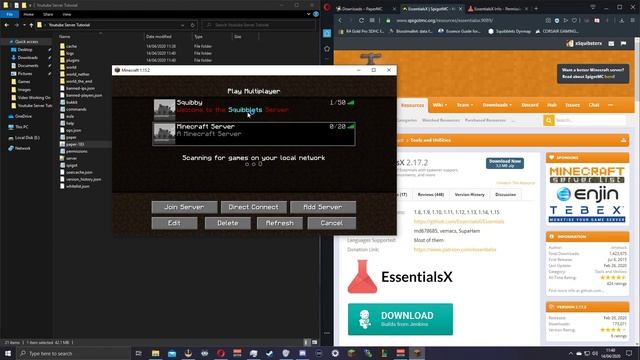Click Refresh button in Minecraft
640x360 pixels.
click(x=280, y=223)
